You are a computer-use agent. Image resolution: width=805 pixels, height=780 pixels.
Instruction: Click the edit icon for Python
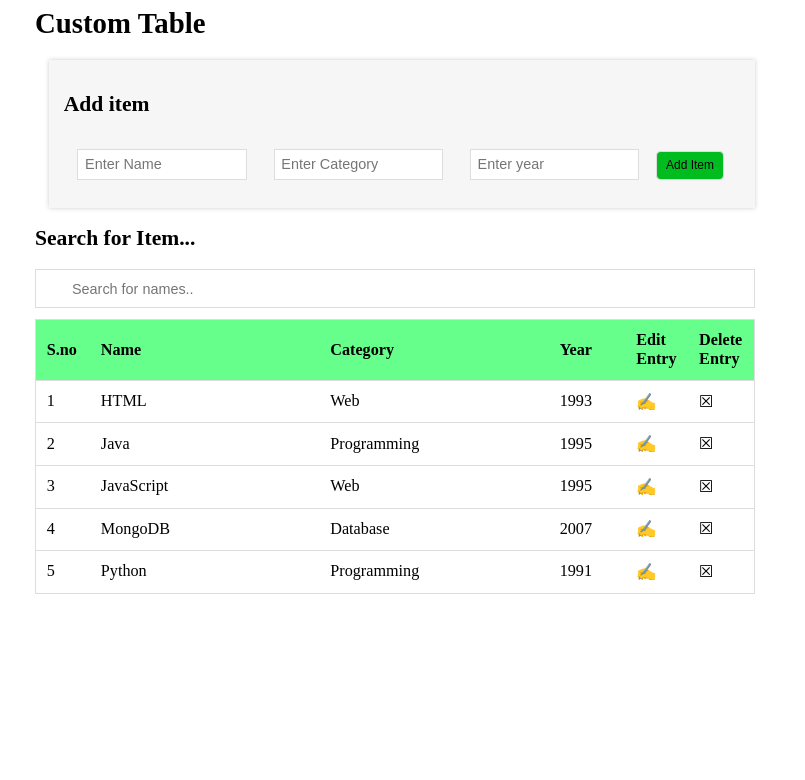(646, 572)
